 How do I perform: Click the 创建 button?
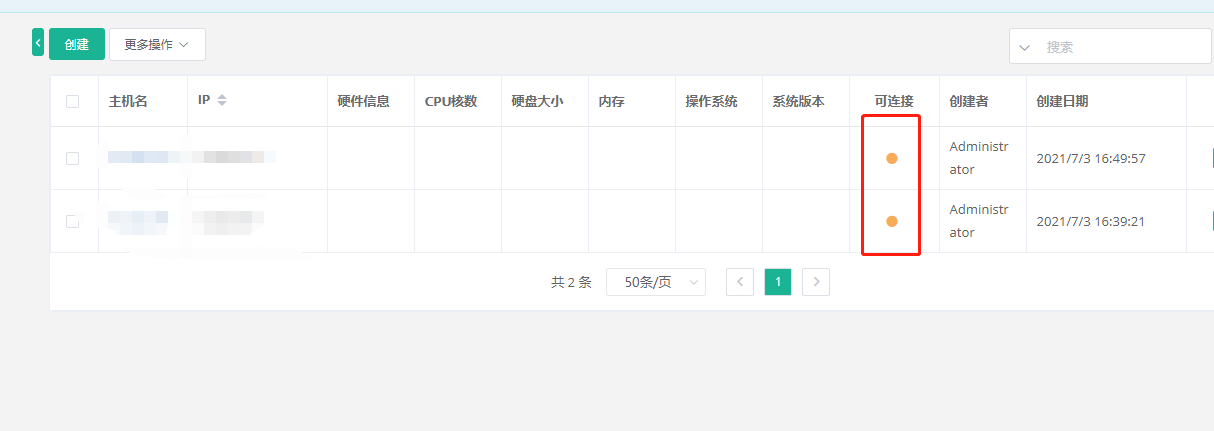point(77,44)
